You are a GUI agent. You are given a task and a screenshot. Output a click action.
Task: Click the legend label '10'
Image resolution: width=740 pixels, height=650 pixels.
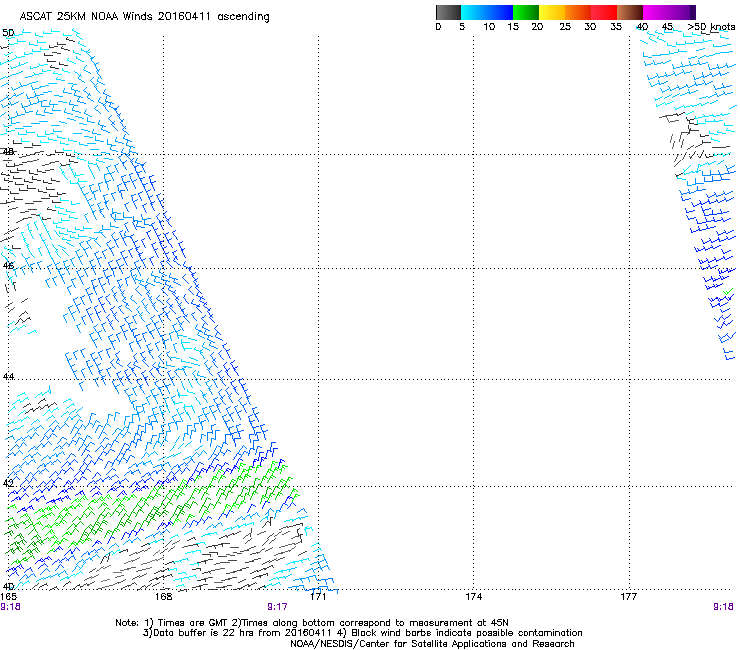[489, 27]
